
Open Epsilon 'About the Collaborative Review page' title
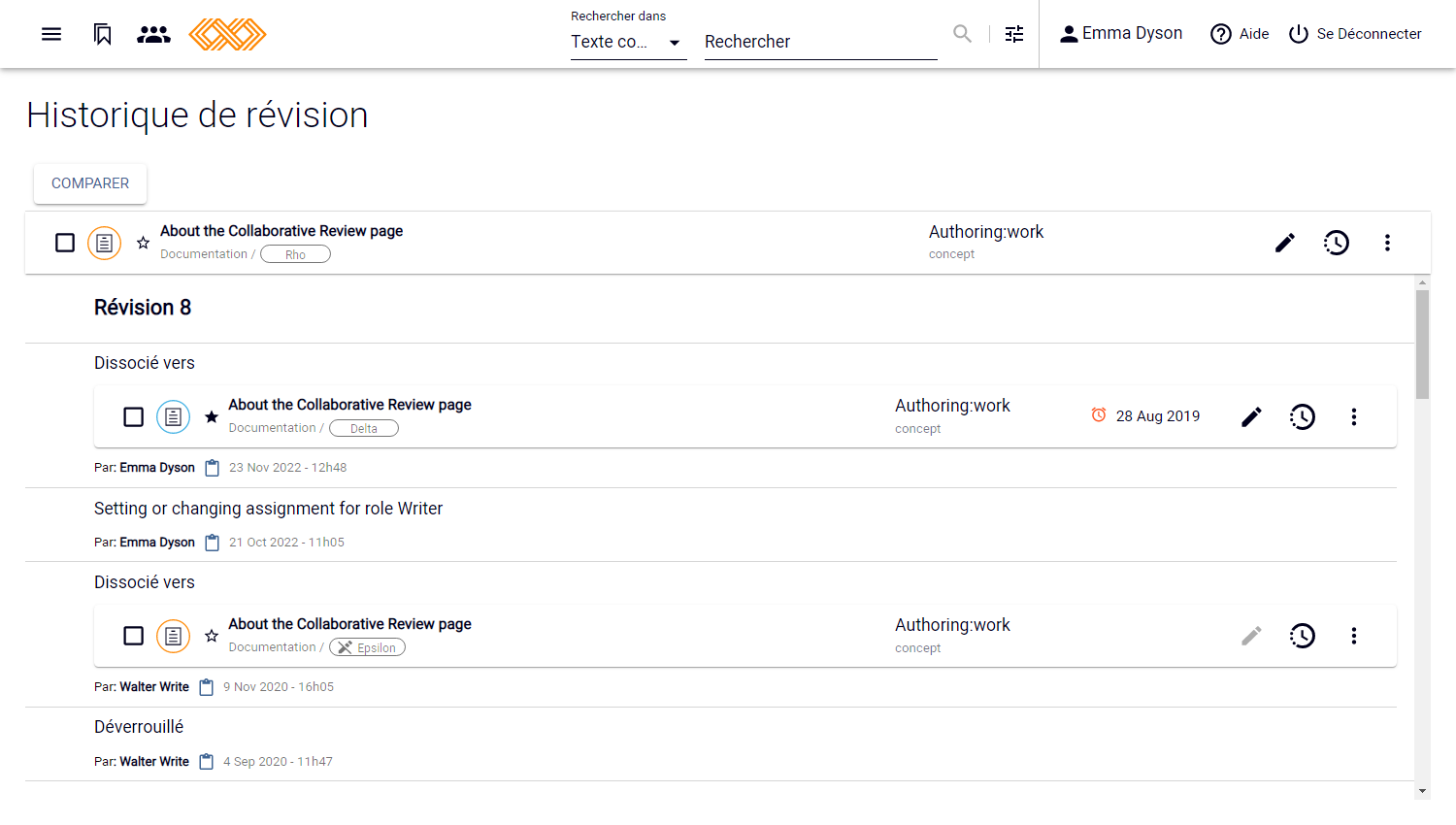click(x=349, y=624)
